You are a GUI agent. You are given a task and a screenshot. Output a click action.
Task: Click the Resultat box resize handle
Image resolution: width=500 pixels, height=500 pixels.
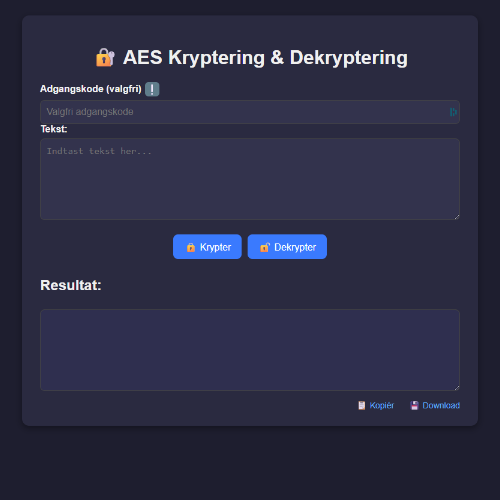[457, 387]
